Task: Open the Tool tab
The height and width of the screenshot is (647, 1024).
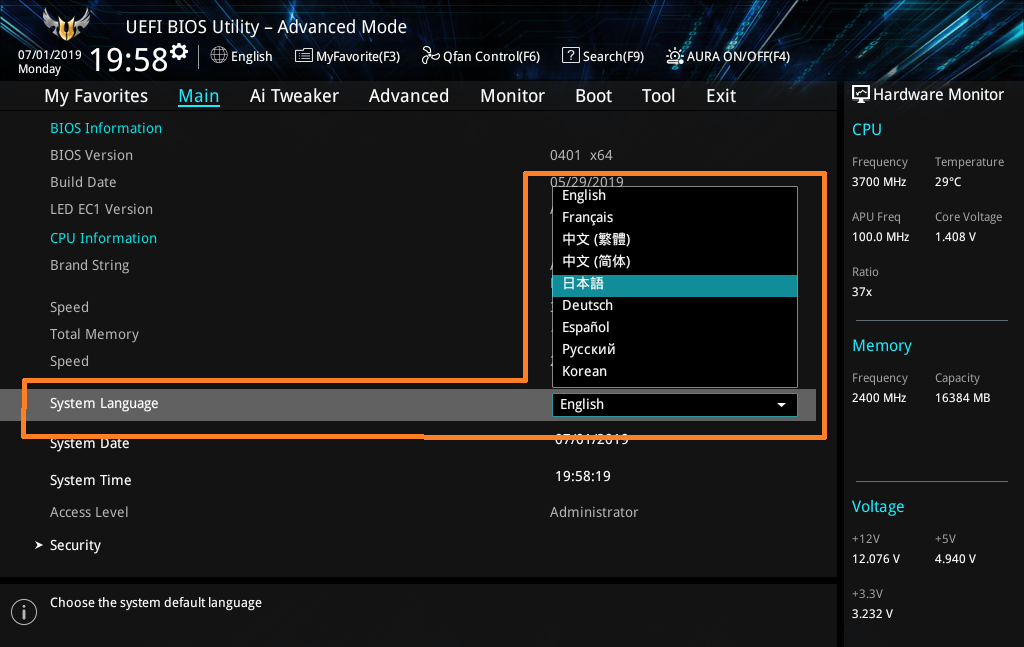Action: [658, 96]
